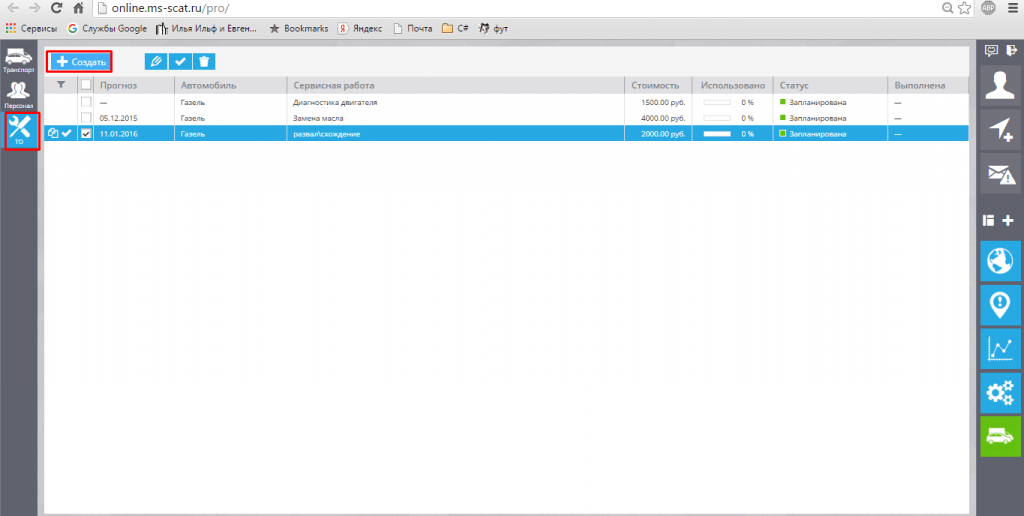
Task: Sort by the Статус column header
Action: pyautogui.click(x=831, y=85)
